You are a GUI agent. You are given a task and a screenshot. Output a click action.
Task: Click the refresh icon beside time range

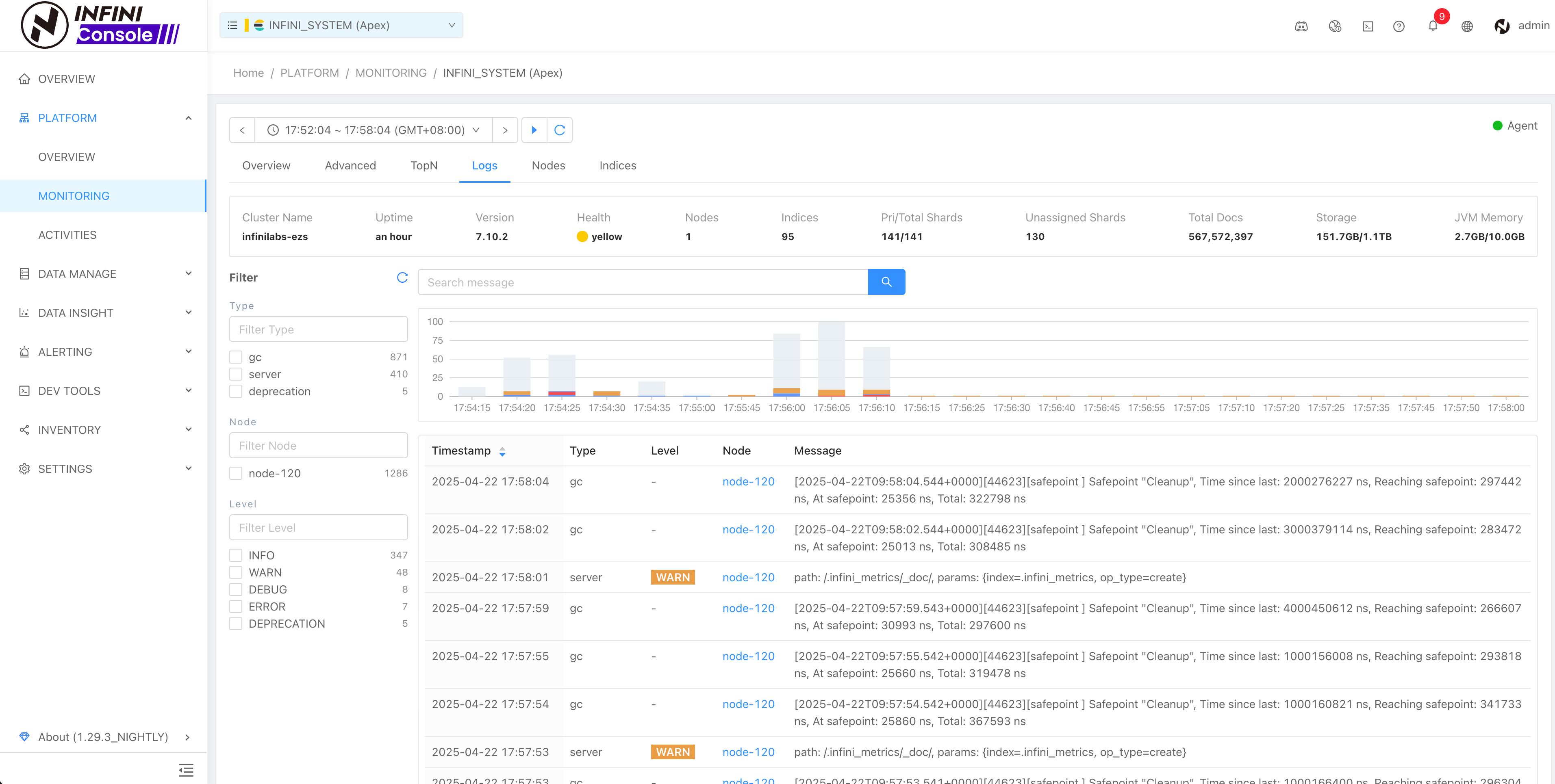coord(559,130)
